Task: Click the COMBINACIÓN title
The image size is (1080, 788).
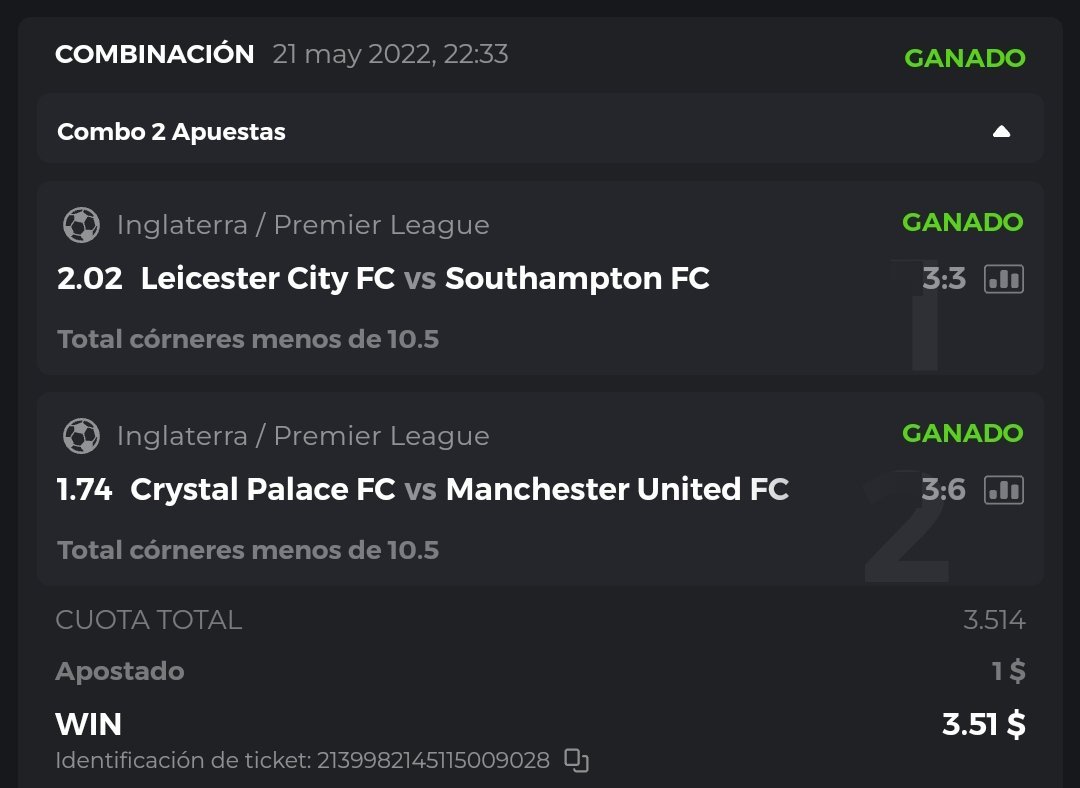Action: 155,54
